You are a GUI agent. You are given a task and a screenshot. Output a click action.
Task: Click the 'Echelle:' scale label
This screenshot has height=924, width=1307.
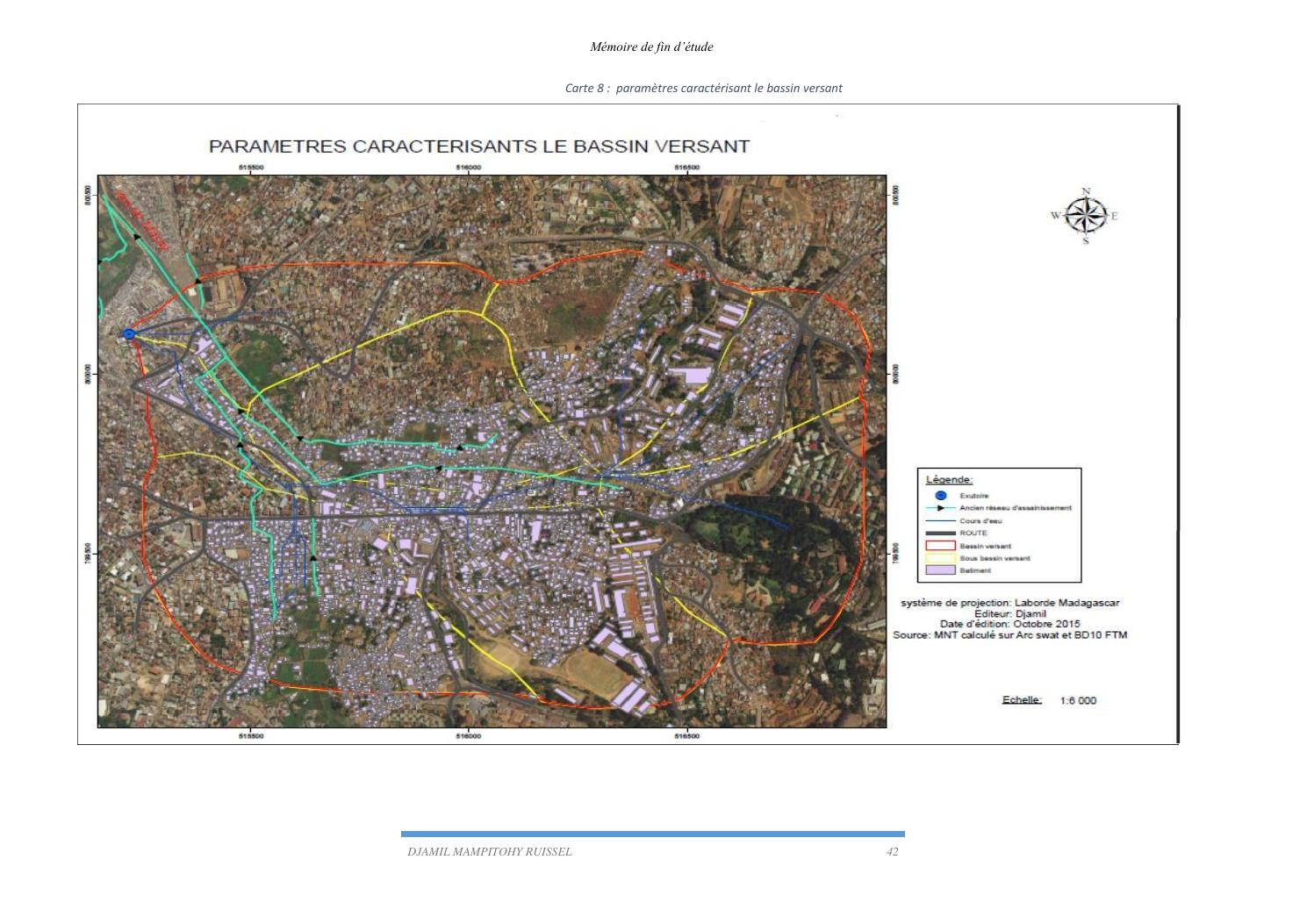coord(1022,699)
